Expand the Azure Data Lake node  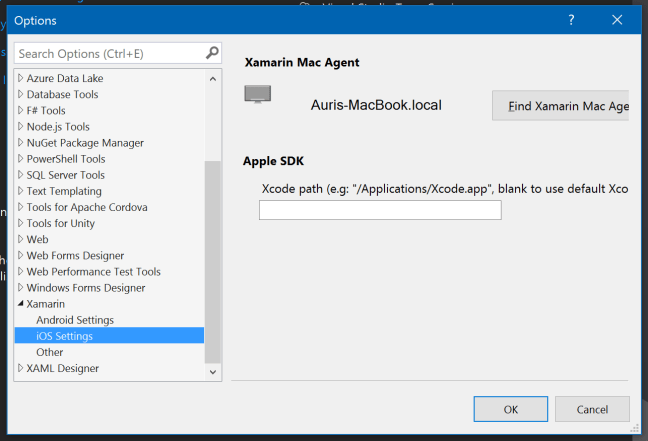(20, 78)
